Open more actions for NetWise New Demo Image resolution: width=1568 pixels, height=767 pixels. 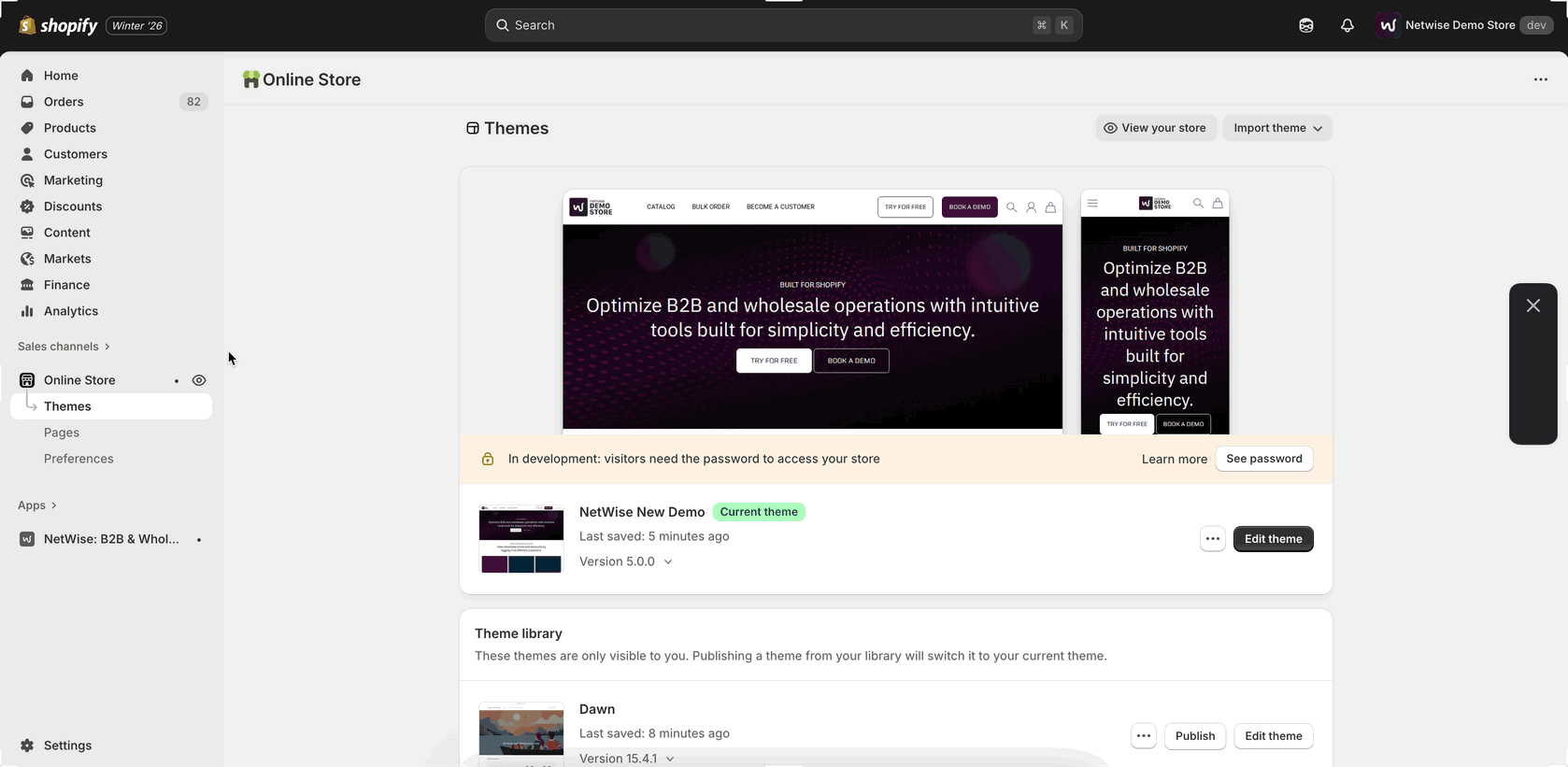(1213, 539)
